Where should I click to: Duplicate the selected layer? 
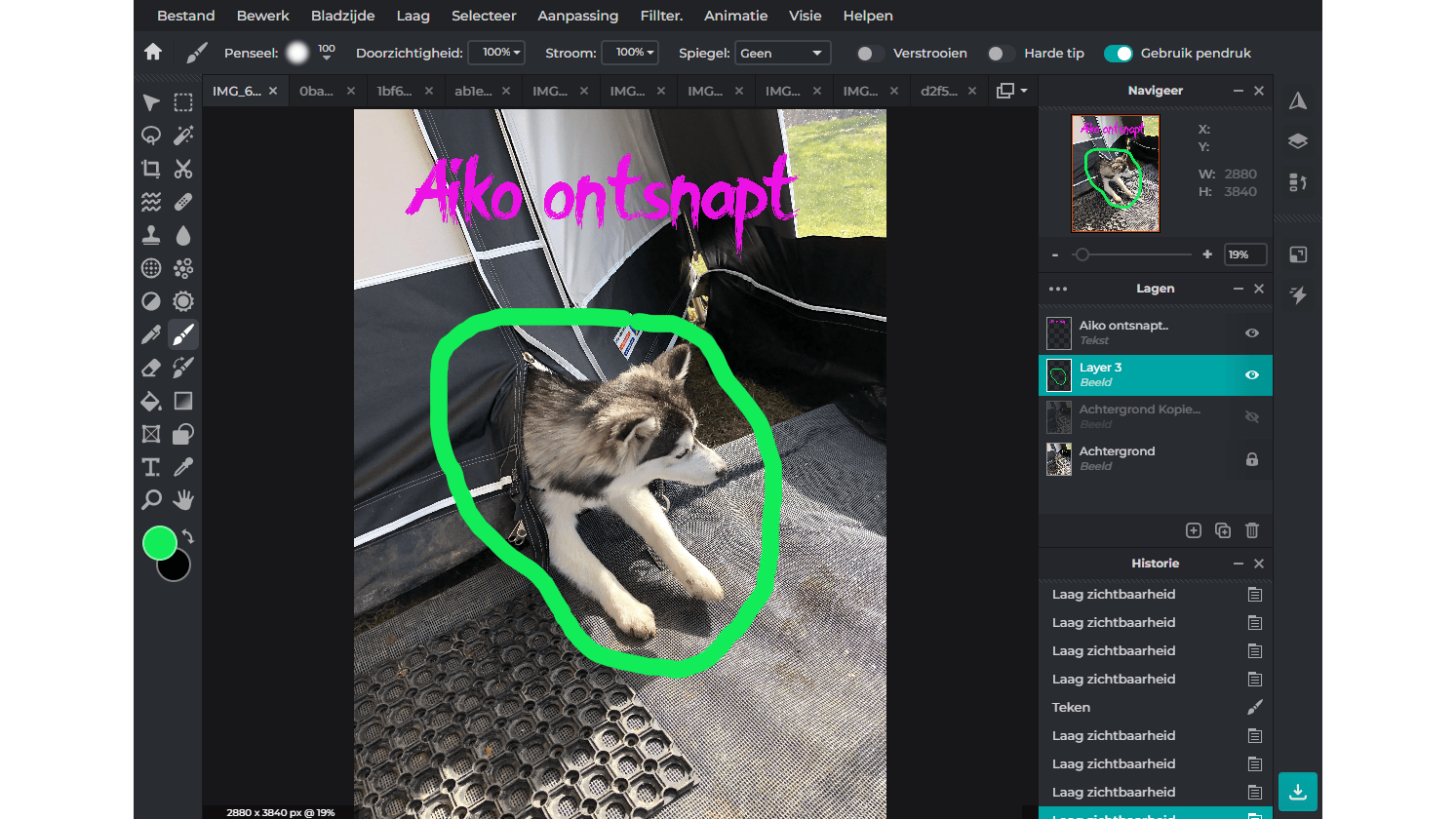[1223, 530]
